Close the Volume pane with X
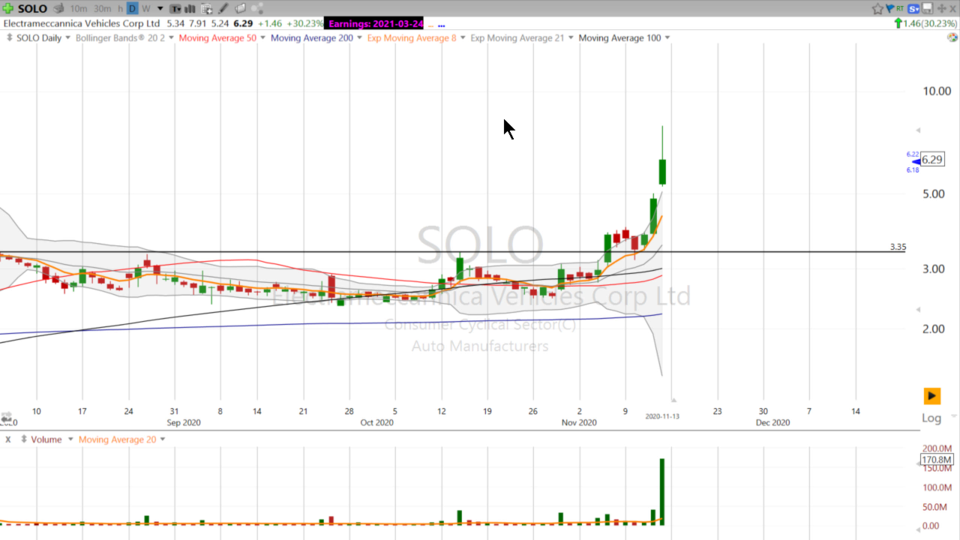Screen dimensions: 960x540 8,440
